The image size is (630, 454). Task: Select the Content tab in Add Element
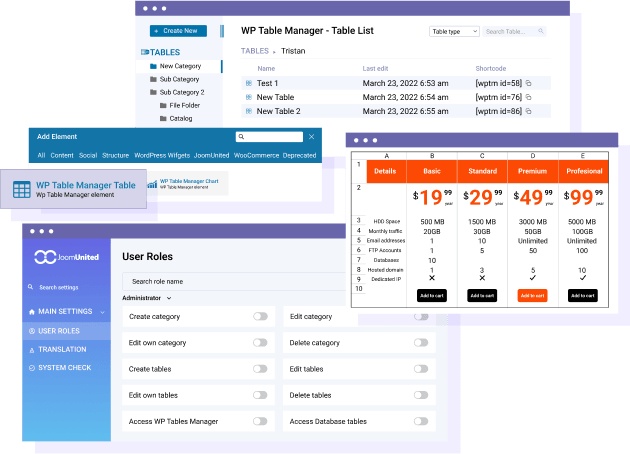coord(62,155)
